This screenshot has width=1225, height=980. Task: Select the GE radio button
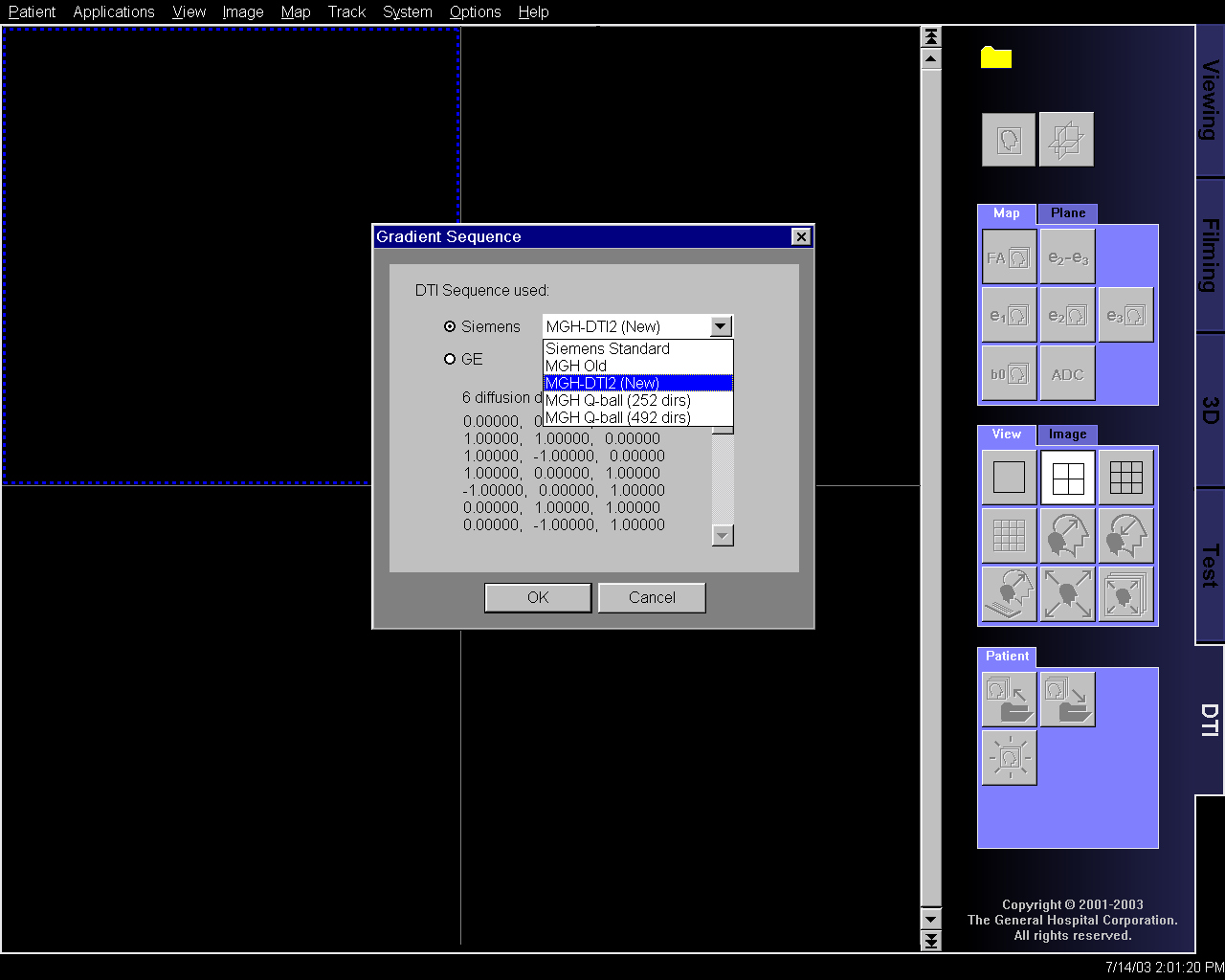pyautogui.click(x=450, y=359)
